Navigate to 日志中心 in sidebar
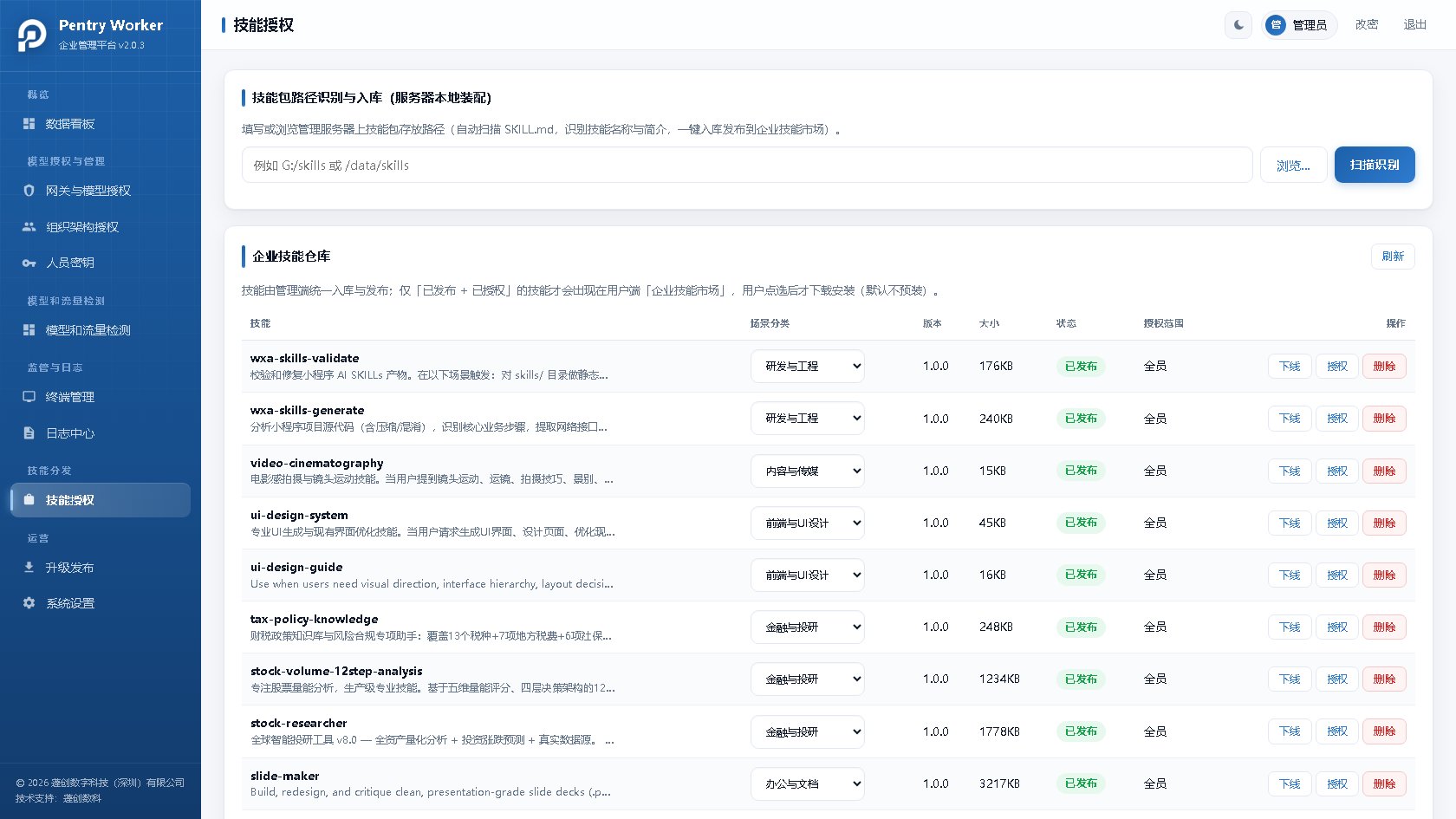The width and height of the screenshot is (1456, 819). [101, 433]
